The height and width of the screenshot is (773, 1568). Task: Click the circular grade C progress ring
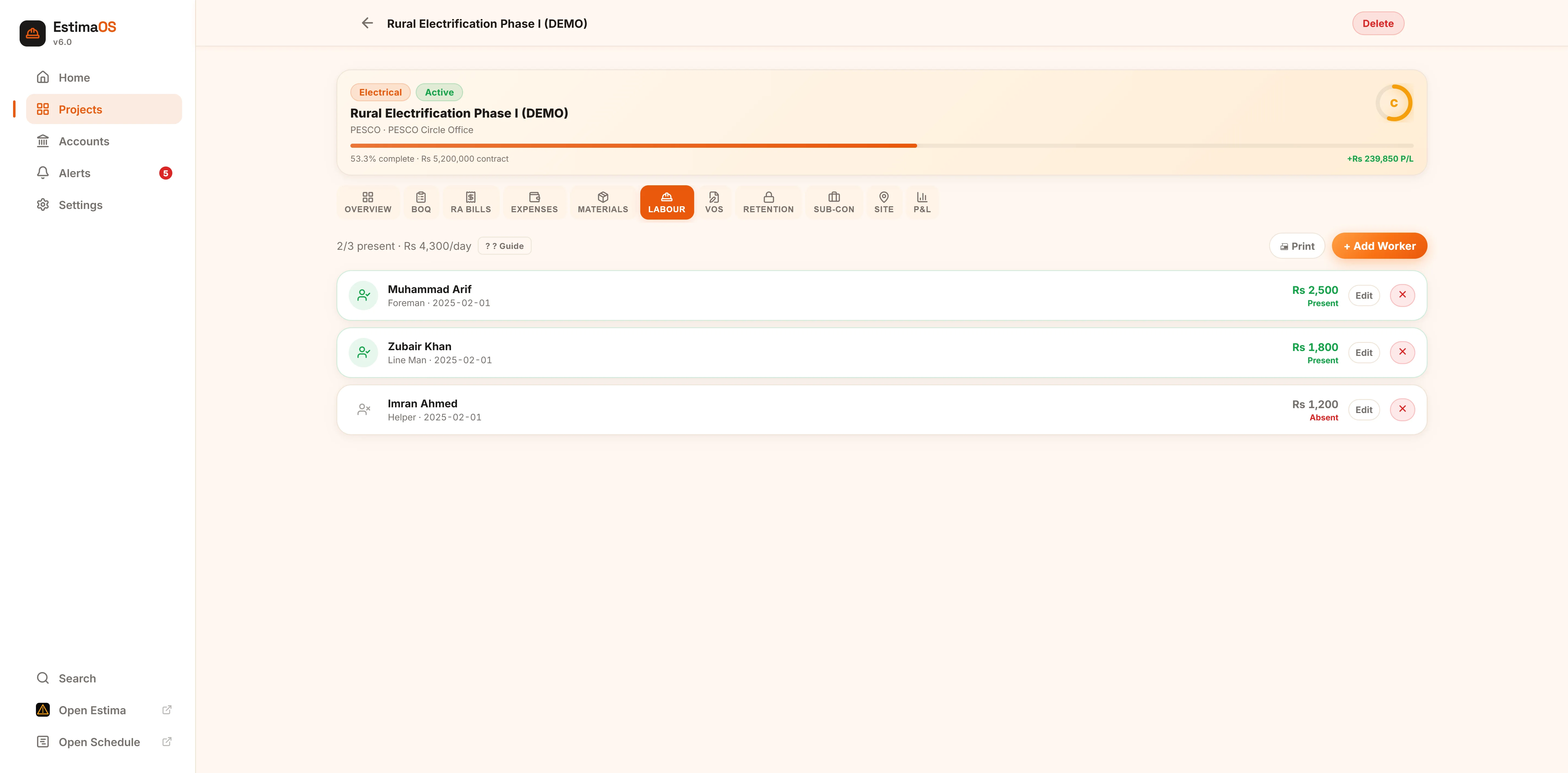[1394, 103]
